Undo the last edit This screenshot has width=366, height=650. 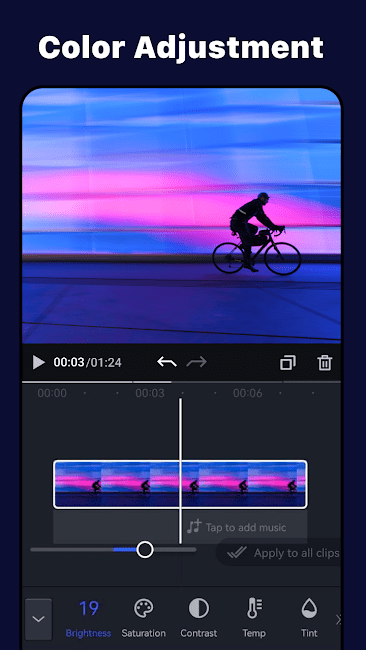pos(167,362)
